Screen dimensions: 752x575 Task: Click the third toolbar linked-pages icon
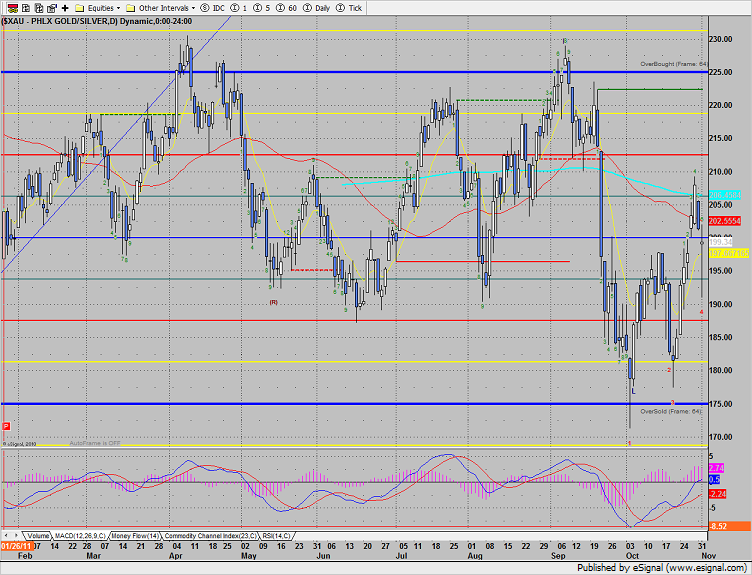click(x=39, y=8)
